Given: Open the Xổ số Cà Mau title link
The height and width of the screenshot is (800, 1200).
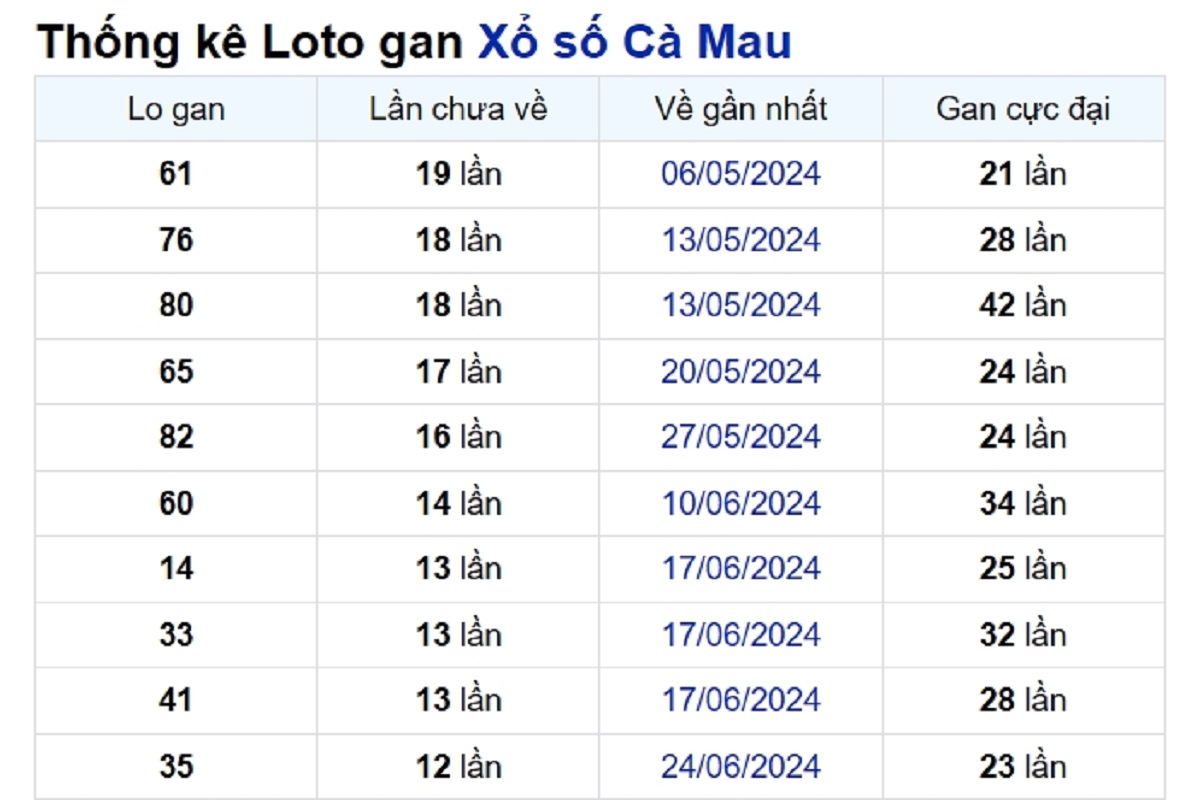Looking at the screenshot, I should click(x=634, y=42).
